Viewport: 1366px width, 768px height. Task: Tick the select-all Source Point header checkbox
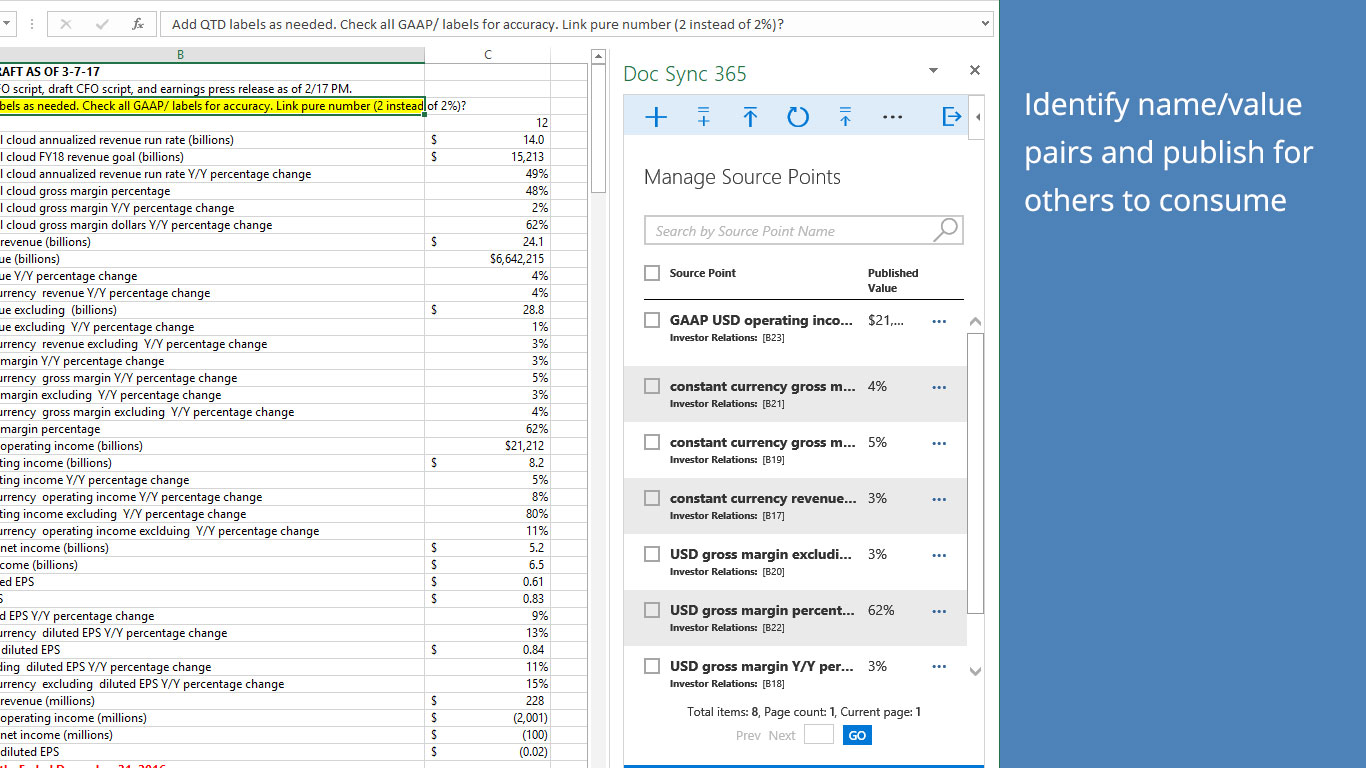click(652, 273)
